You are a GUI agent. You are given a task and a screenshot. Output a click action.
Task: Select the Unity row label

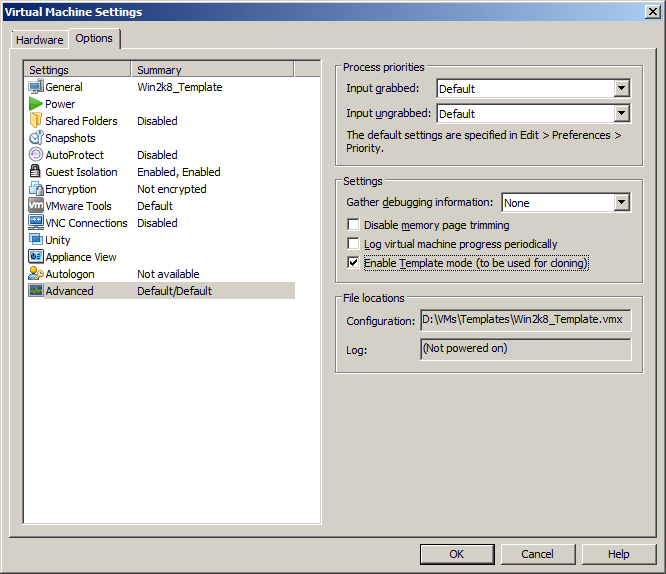pyautogui.click(x=58, y=240)
